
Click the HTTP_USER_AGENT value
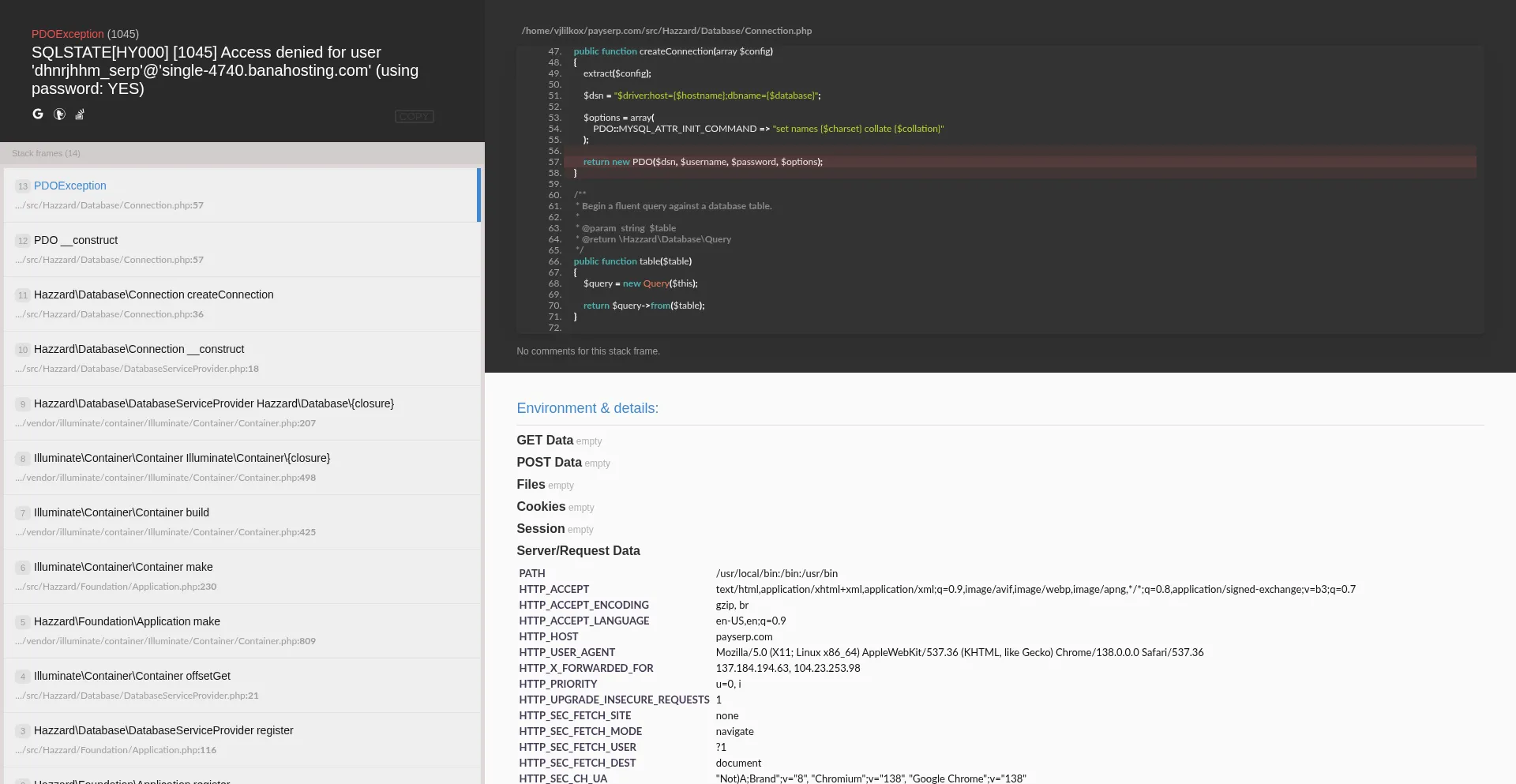tap(959, 653)
